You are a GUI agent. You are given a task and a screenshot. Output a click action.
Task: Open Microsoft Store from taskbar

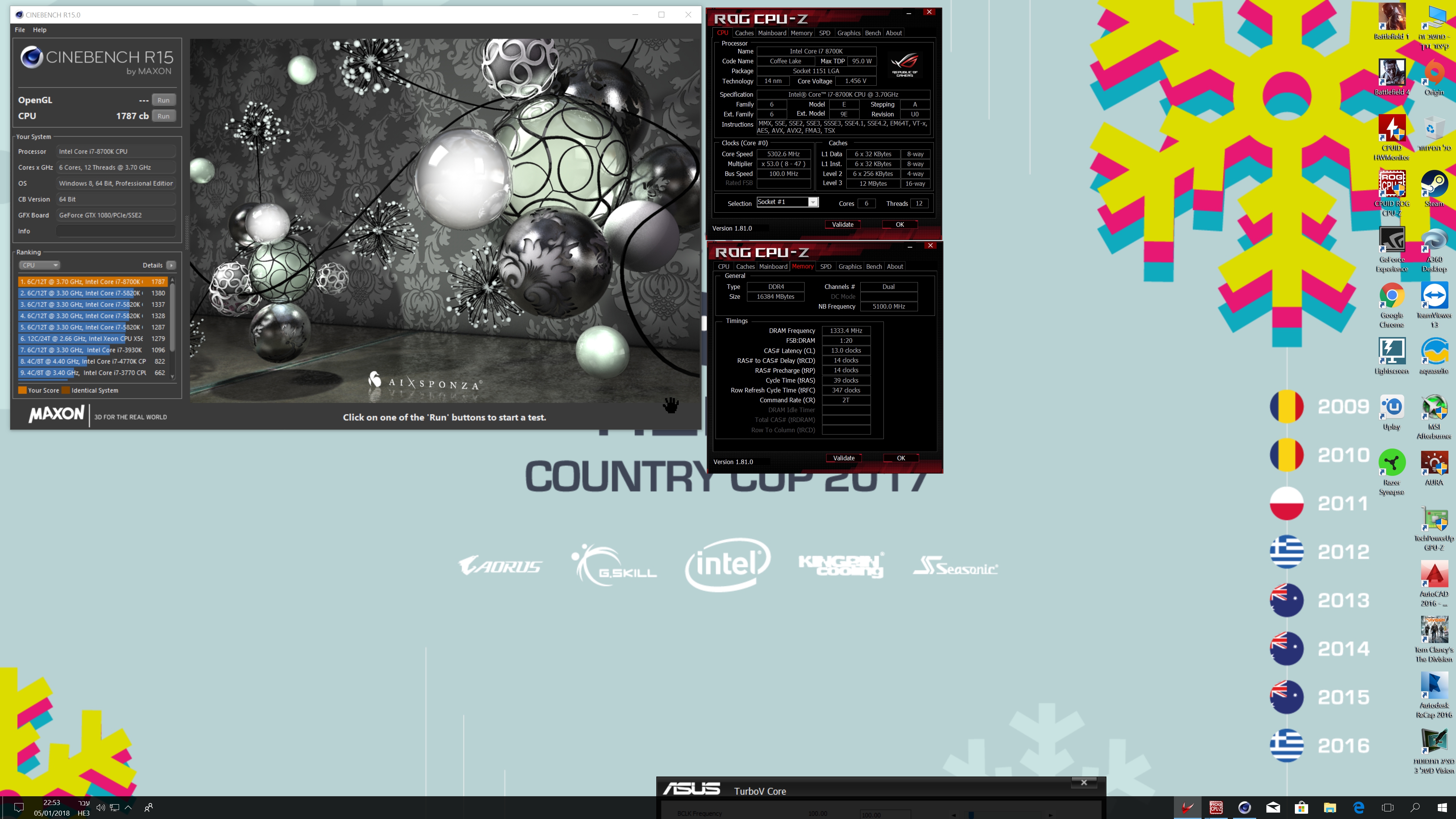(1301, 807)
